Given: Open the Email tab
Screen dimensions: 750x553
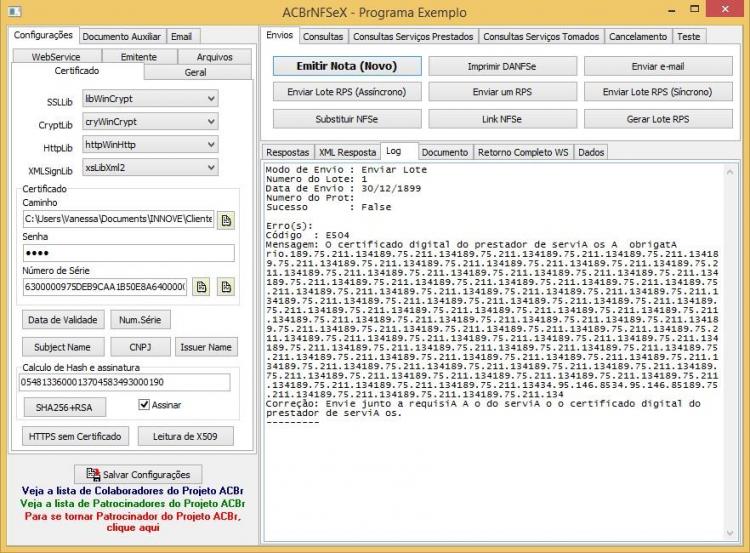Looking at the screenshot, I should [x=182, y=36].
